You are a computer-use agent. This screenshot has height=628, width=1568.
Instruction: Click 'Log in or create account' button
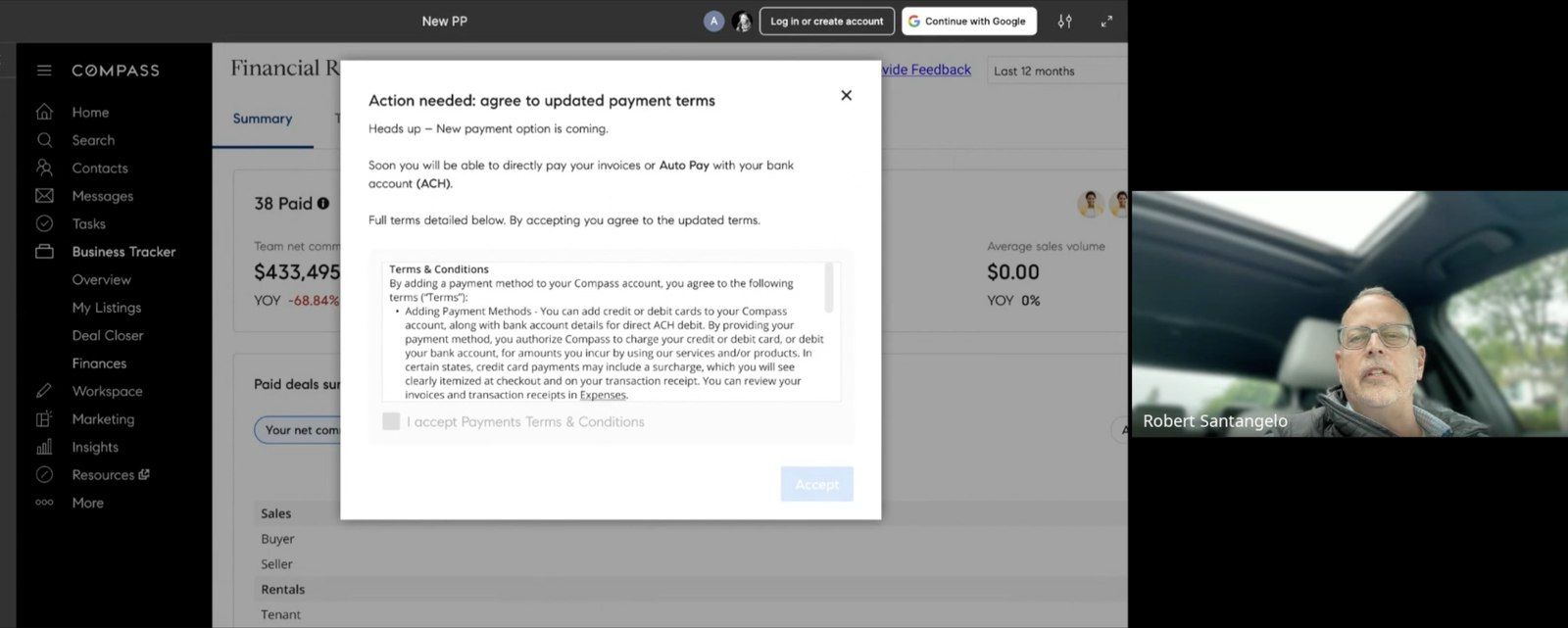pos(826,21)
